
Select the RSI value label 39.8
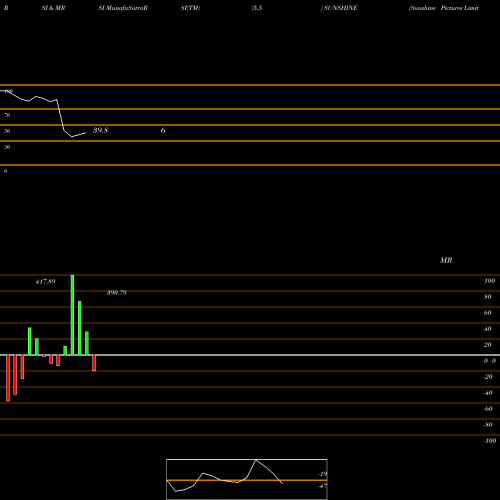click(x=100, y=130)
